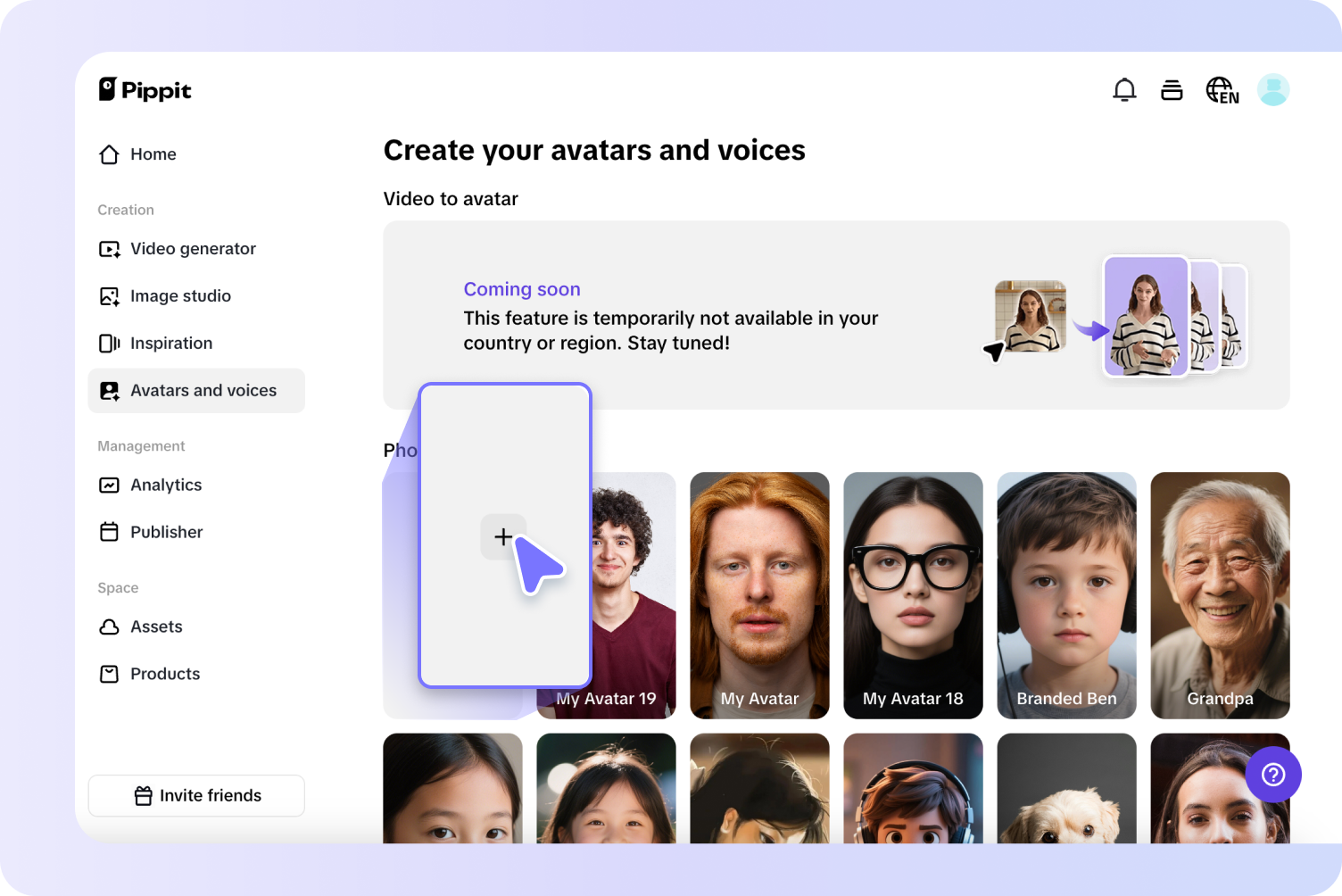Open the Inspiration panel

click(170, 343)
